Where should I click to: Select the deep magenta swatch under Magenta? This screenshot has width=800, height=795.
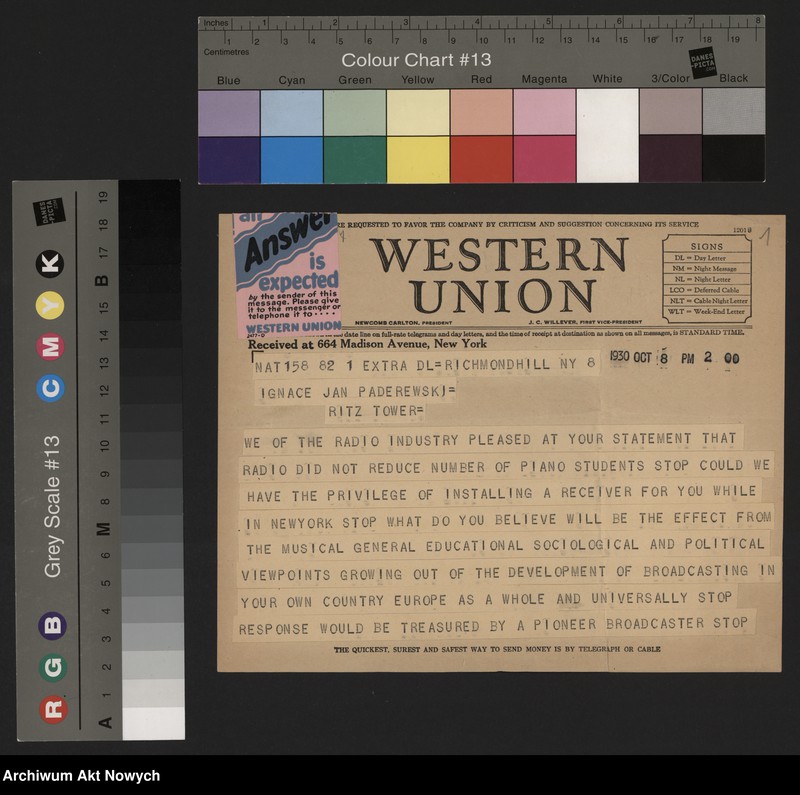pos(544,159)
